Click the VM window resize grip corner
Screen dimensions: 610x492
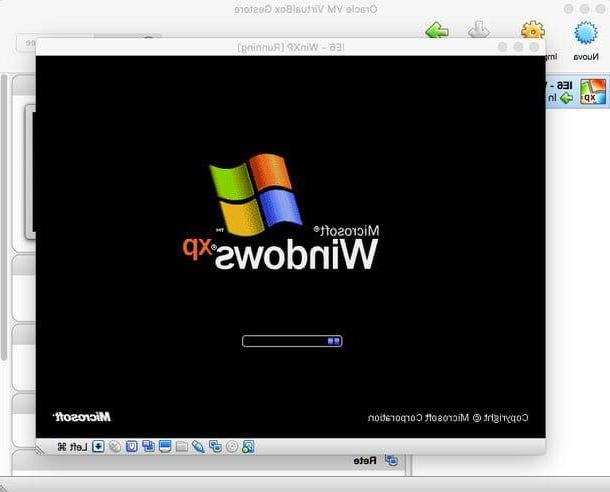(x=40, y=449)
